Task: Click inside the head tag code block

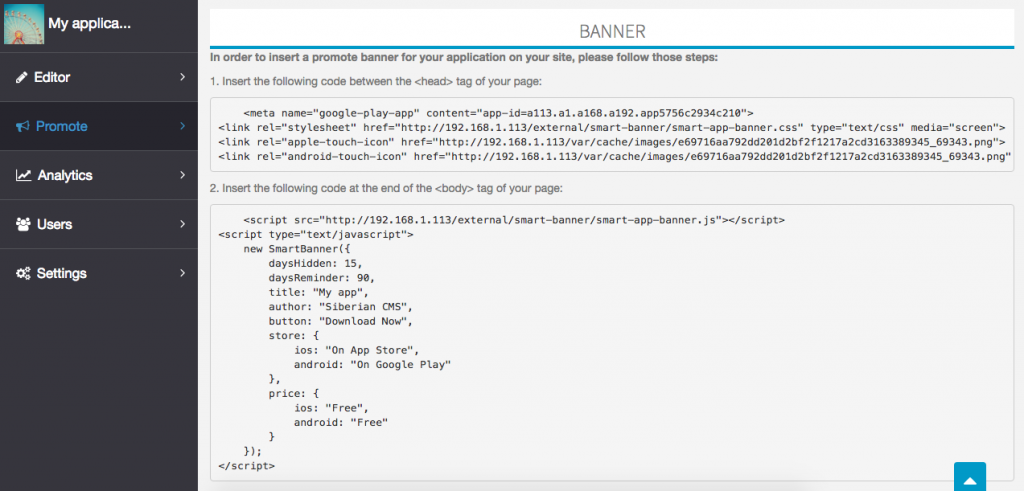Action: [612, 134]
